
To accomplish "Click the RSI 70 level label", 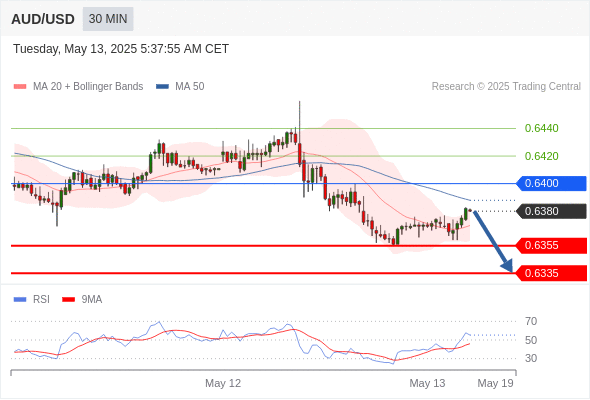I will tap(531, 321).
